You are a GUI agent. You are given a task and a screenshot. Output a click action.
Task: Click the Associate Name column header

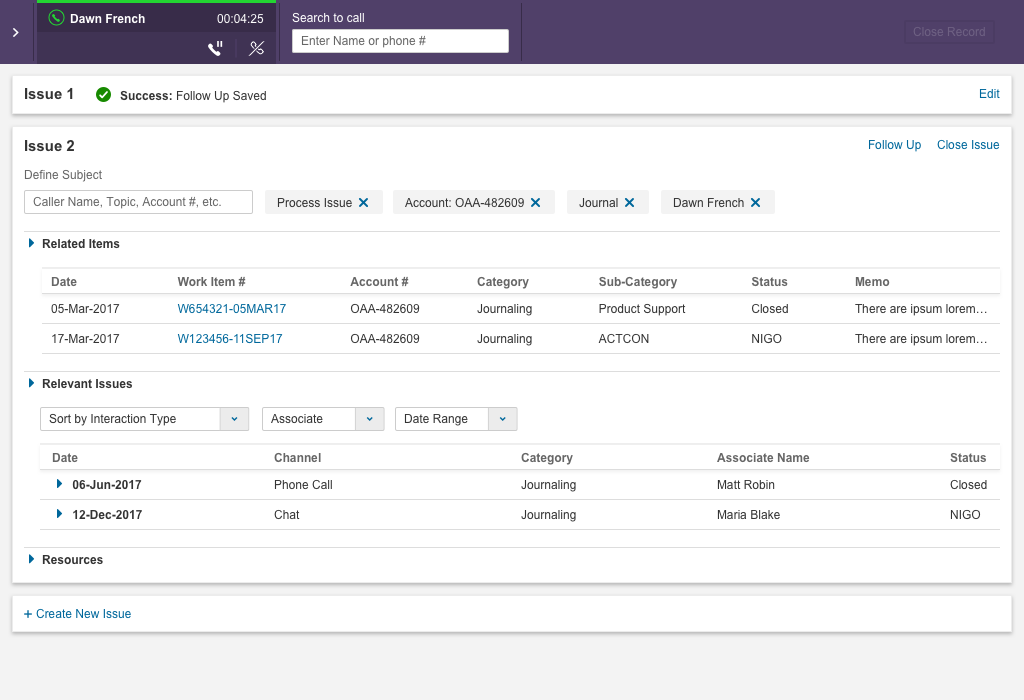(763, 458)
